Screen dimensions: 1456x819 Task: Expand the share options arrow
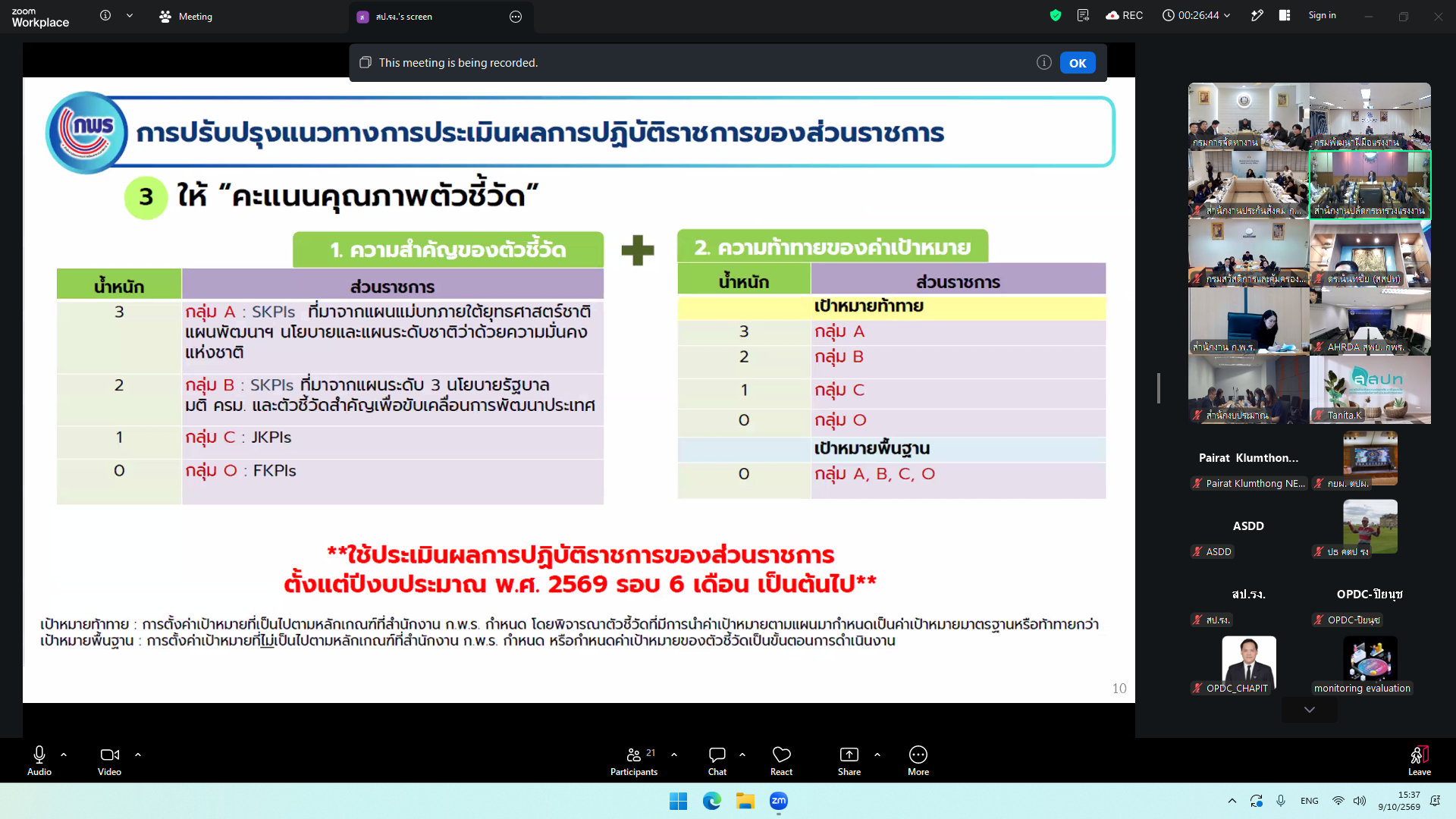pos(877,755)
